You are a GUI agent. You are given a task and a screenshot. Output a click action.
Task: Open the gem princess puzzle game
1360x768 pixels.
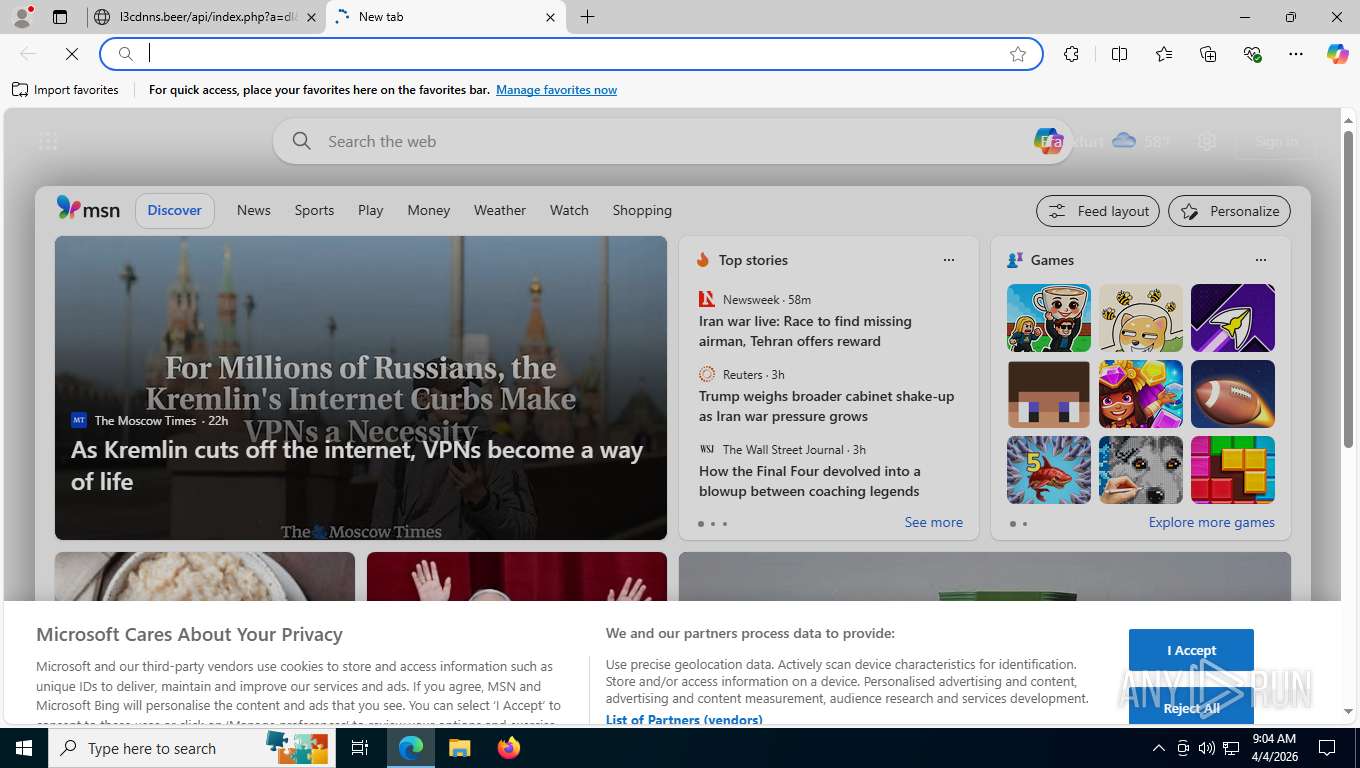(x=1141, y=394)
